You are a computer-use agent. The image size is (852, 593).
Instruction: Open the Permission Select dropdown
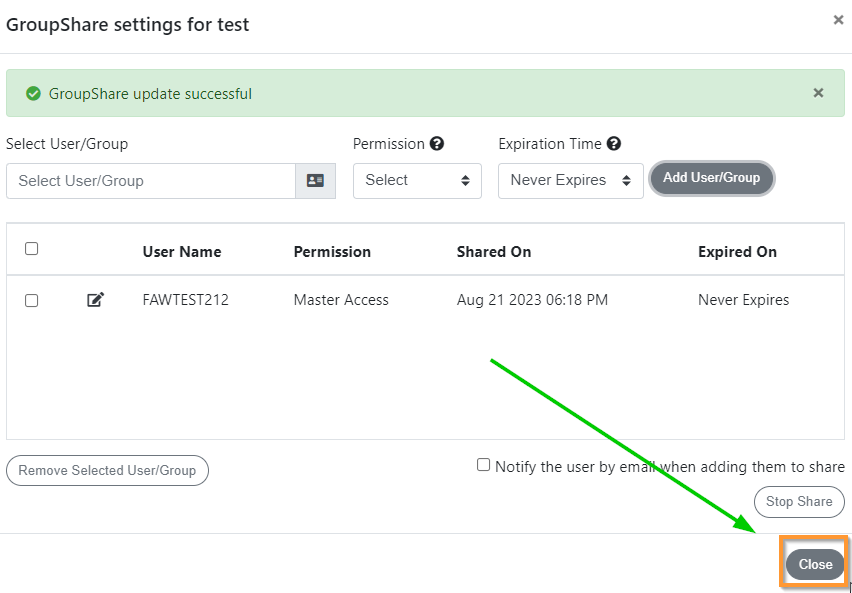[x=417, y=180]
